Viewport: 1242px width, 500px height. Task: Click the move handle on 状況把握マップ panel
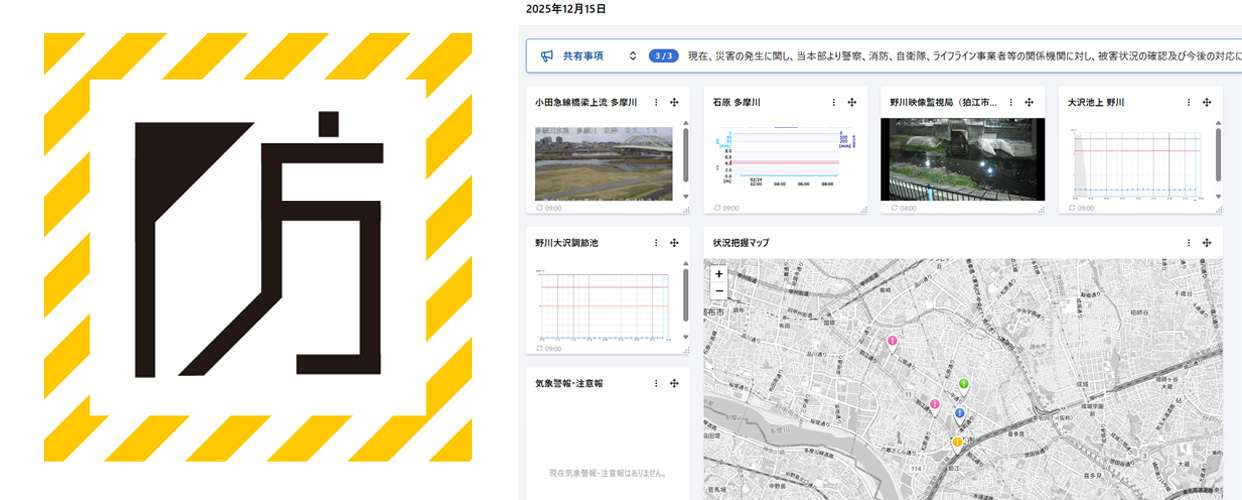[1207, 243]
